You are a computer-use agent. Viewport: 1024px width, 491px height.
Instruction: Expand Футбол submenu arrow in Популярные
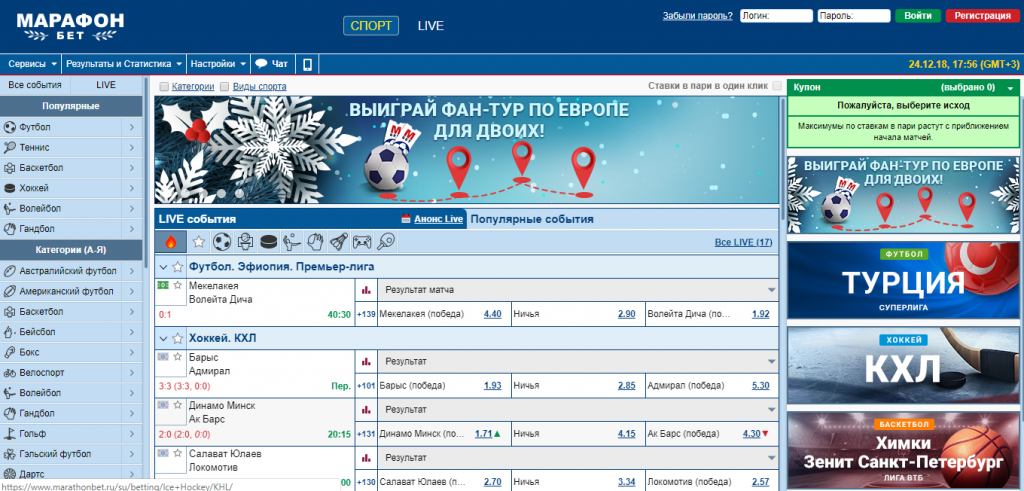coord(132,127)
